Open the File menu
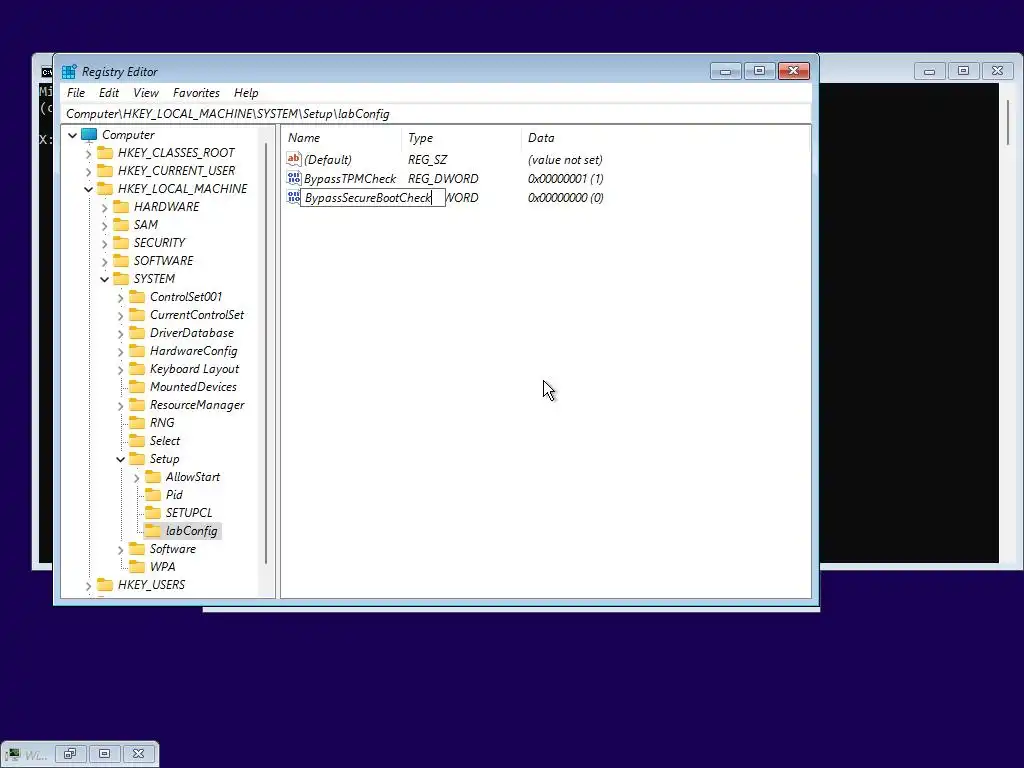 tap(76, 93)
